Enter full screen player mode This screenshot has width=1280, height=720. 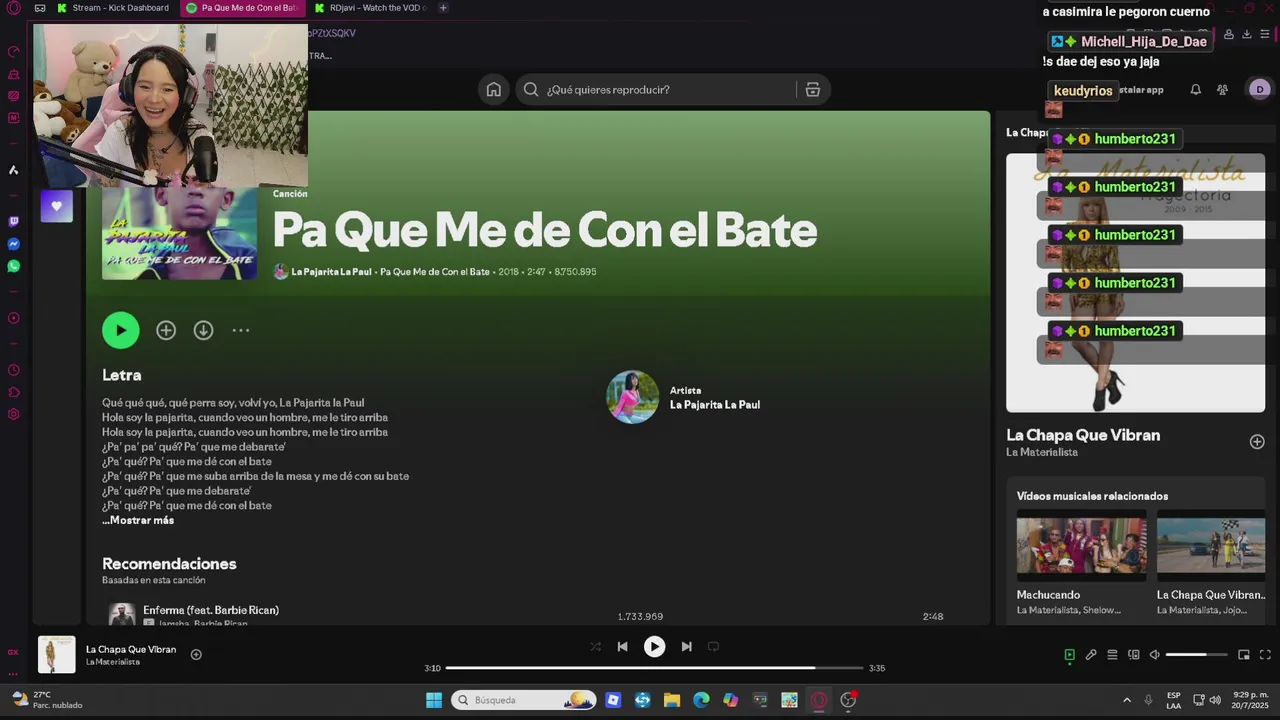[1265, 655]
